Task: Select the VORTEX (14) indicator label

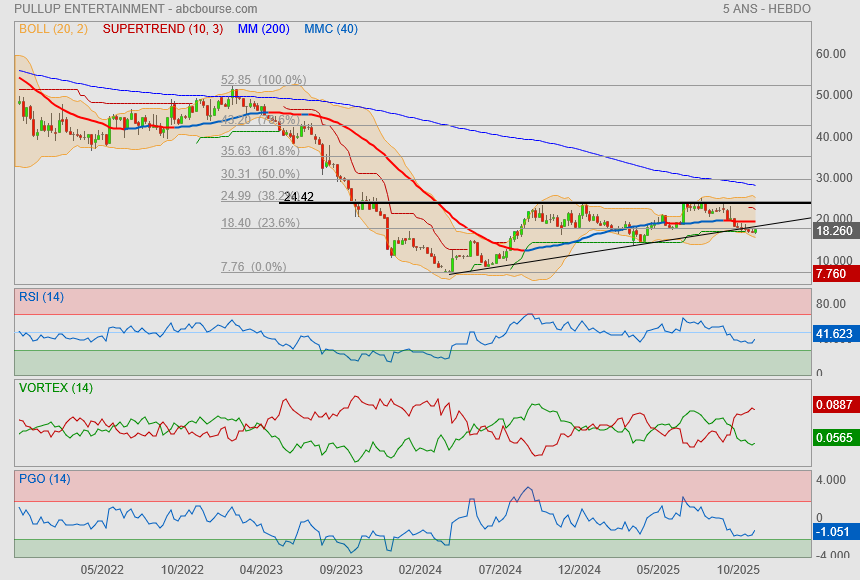Action: (x=55, y=388)
